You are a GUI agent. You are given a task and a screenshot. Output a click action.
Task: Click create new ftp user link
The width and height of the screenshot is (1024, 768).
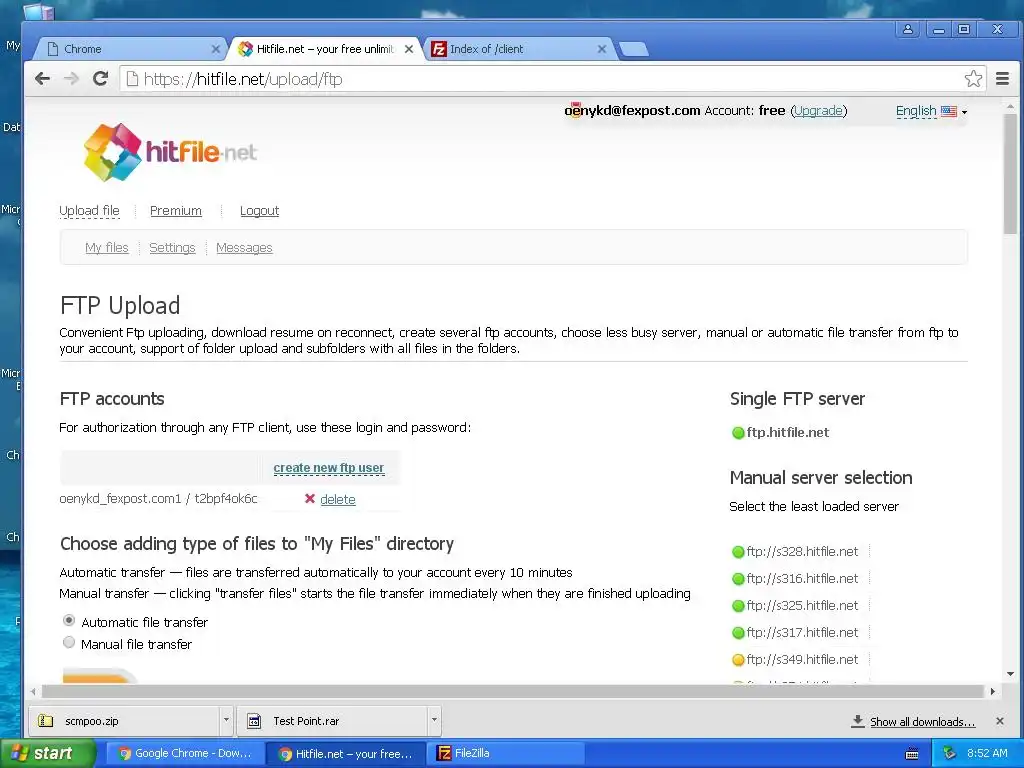[x=328, y=468]
